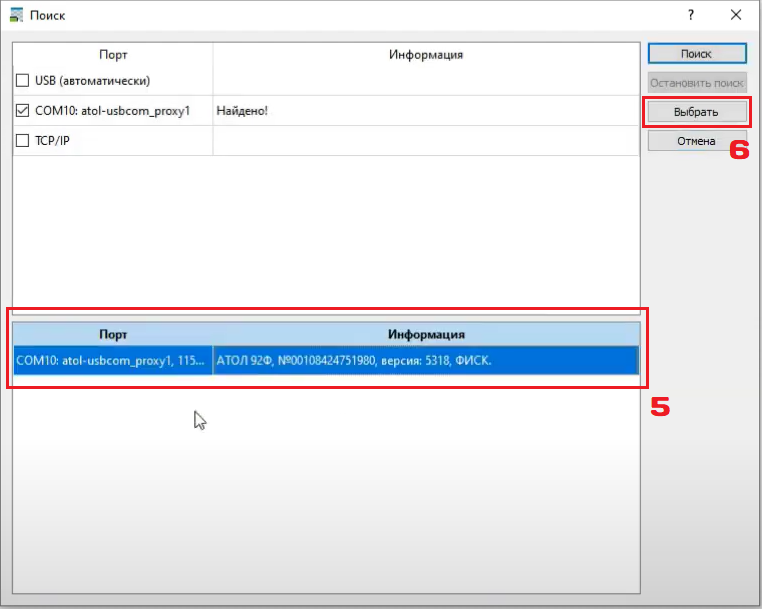Cancel the dialog with the Отмена button
The width and height of the screenshot is (762, 609).
click(x=696, y=141)
